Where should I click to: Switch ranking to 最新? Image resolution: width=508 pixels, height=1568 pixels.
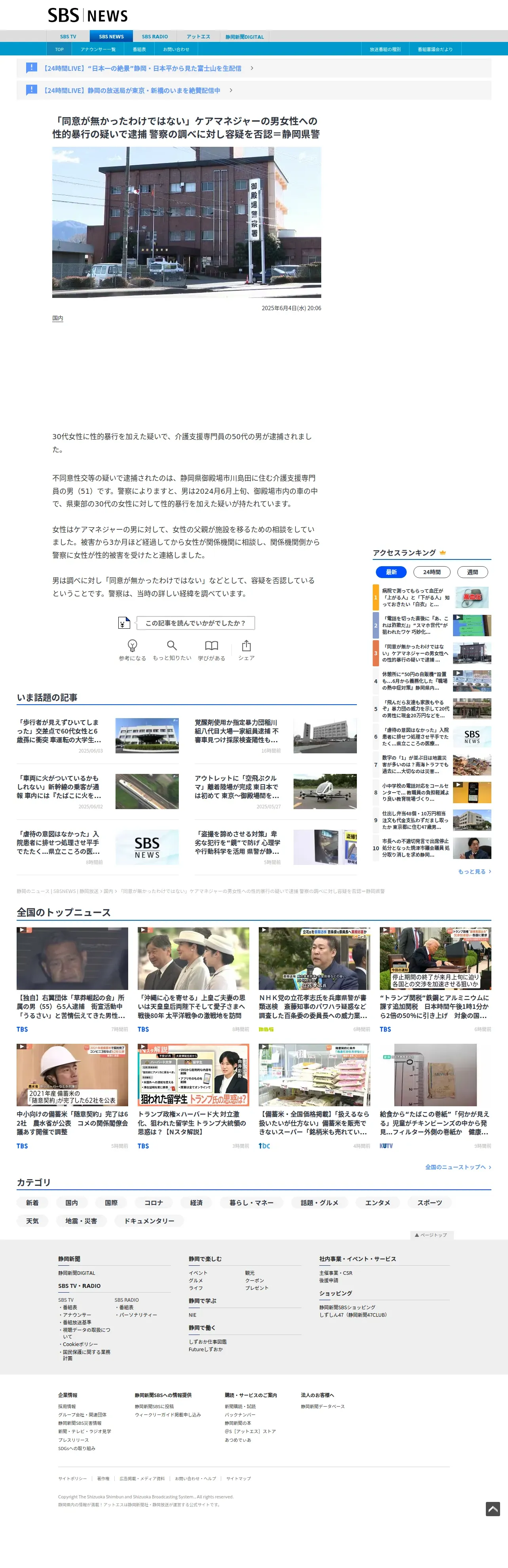coord(391,572)
